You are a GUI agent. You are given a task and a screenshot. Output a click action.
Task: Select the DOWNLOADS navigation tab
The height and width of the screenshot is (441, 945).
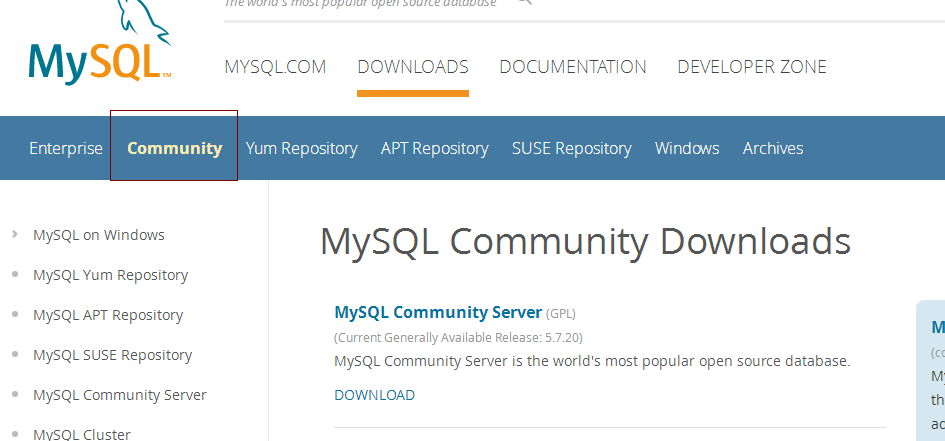coord(413,66)
